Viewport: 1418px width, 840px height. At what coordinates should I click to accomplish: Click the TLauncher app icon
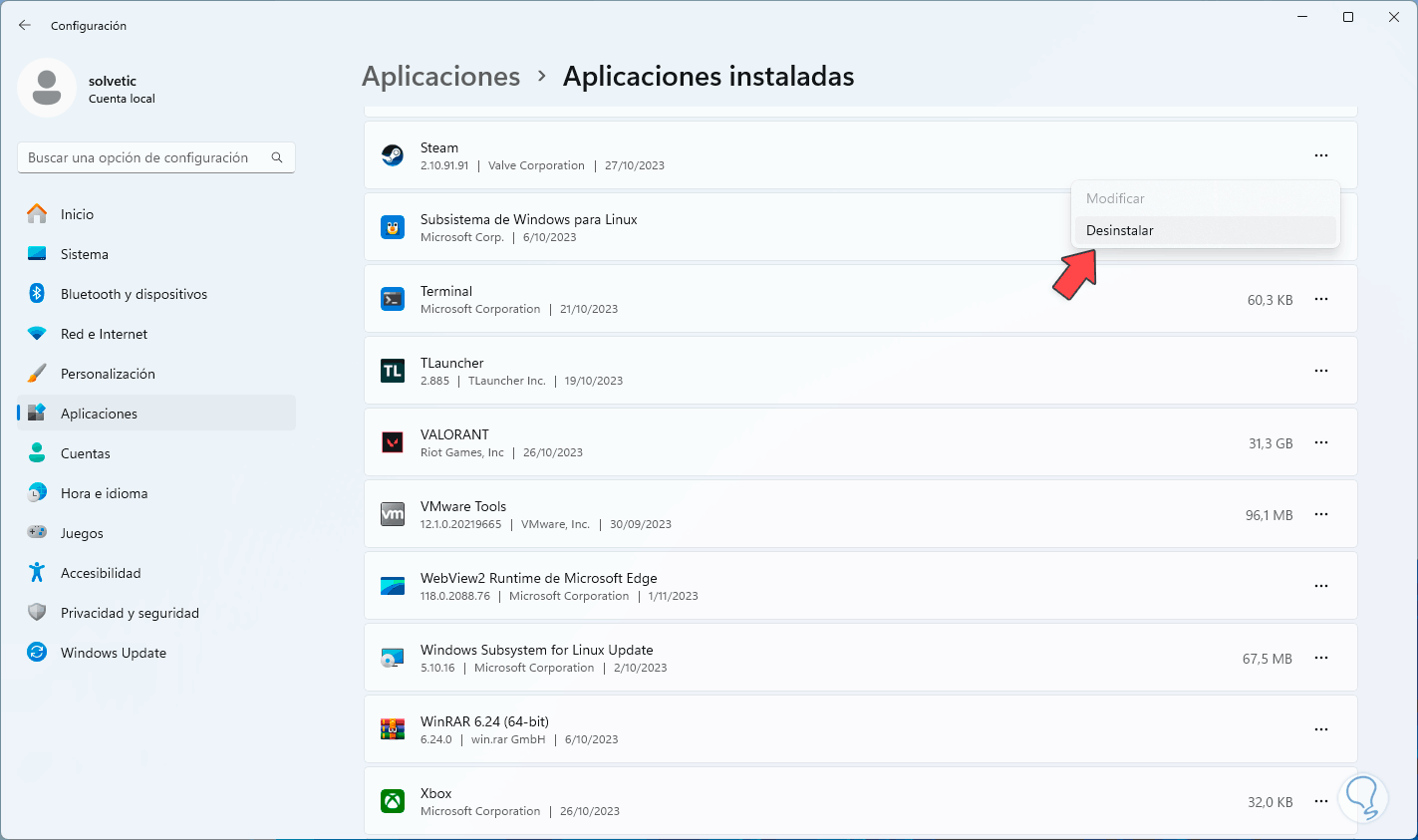click(x=393, y=371)
